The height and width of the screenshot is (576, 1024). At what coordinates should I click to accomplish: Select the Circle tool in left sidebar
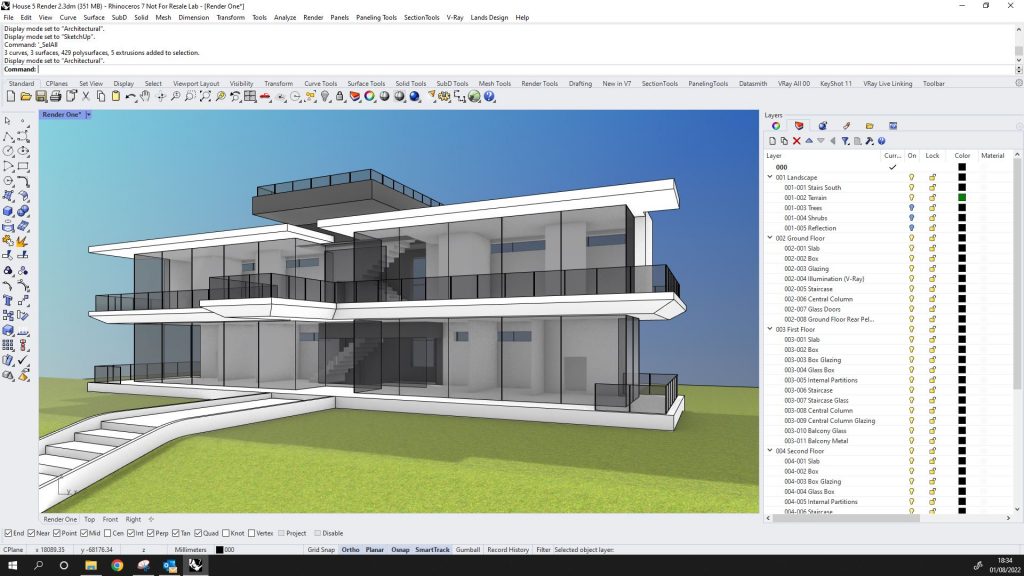tap(8, 151)
